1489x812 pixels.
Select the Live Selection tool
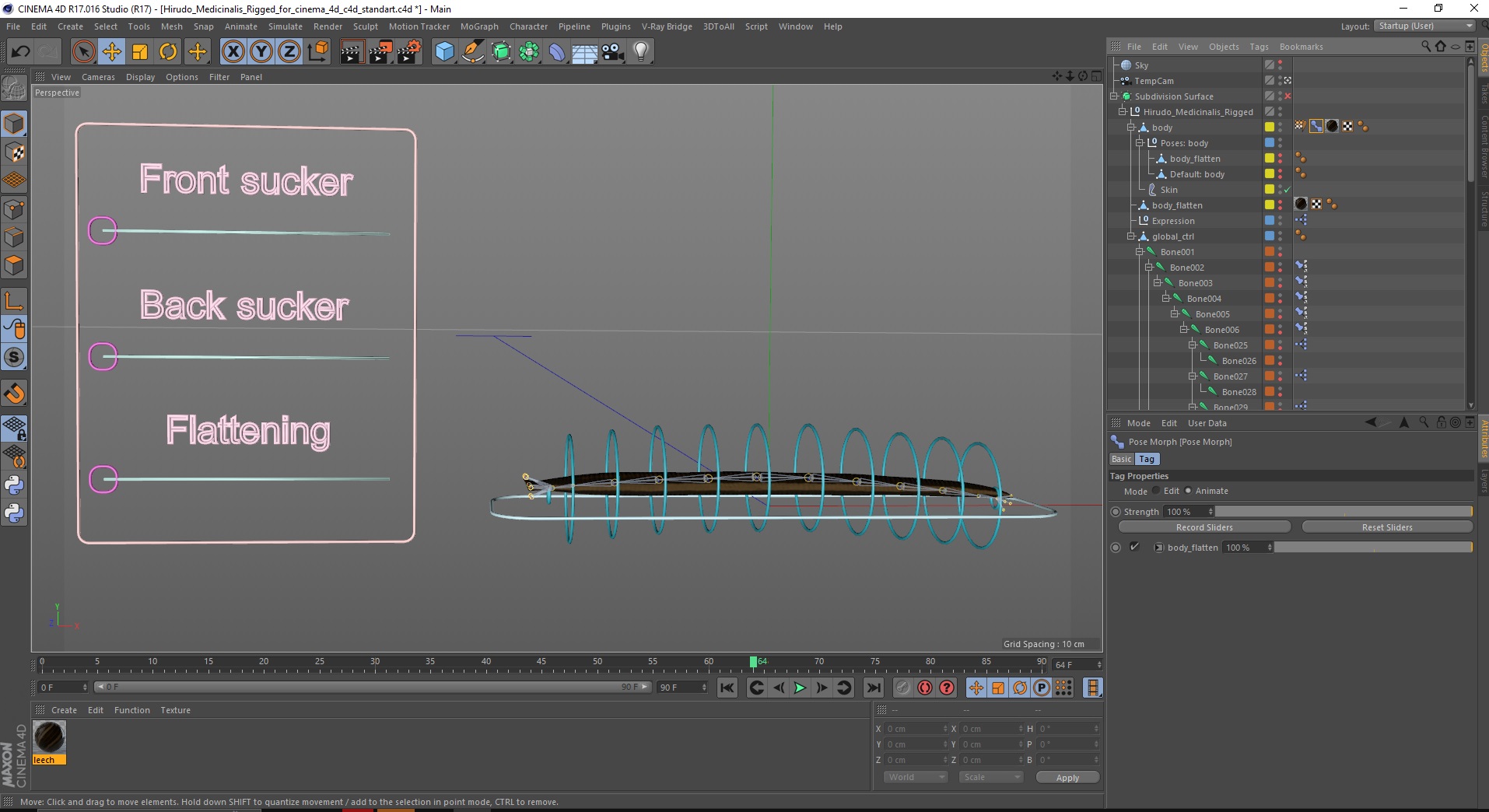point(83,52)
